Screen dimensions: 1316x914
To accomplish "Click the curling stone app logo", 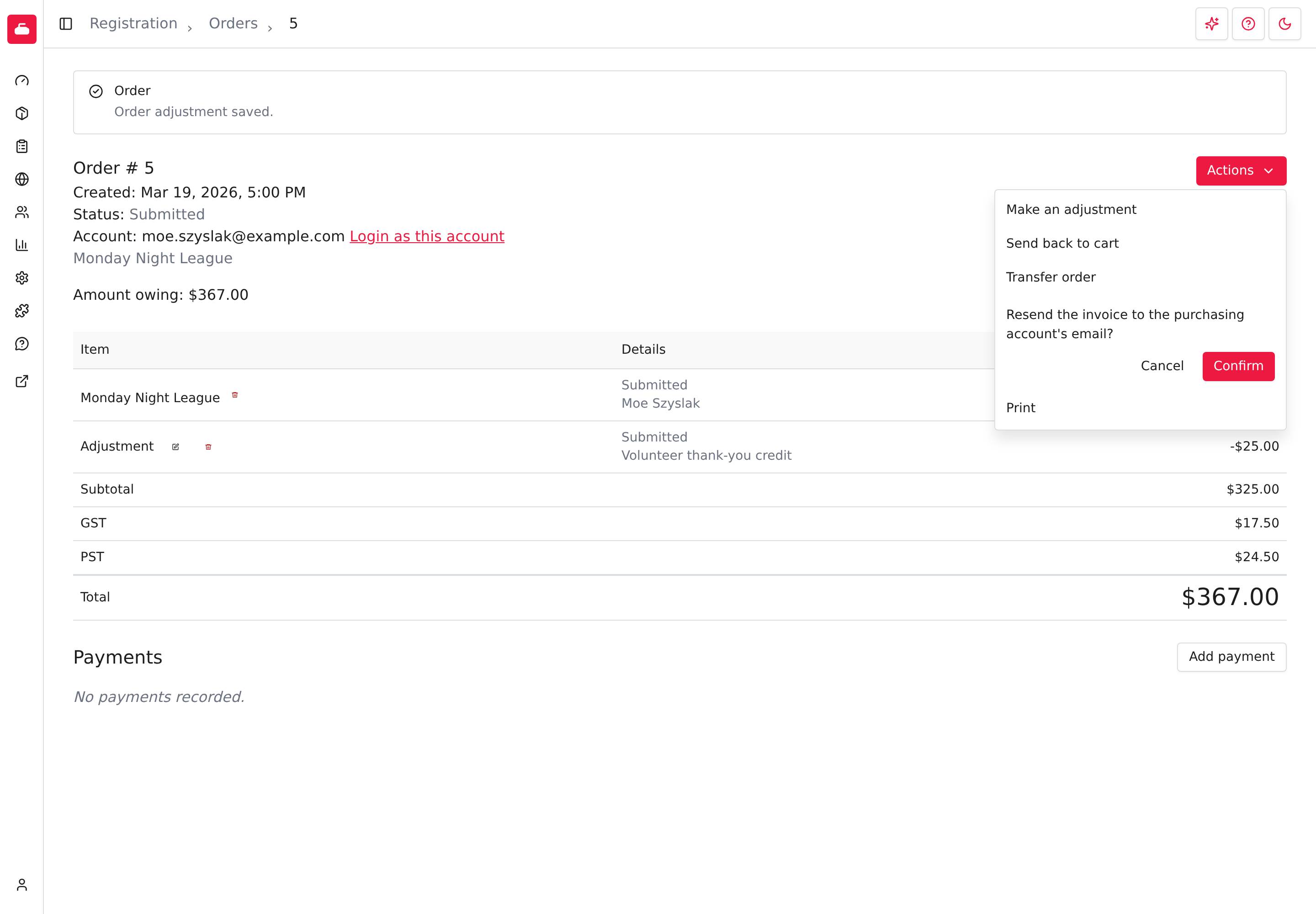I will [x=22, y=29].
